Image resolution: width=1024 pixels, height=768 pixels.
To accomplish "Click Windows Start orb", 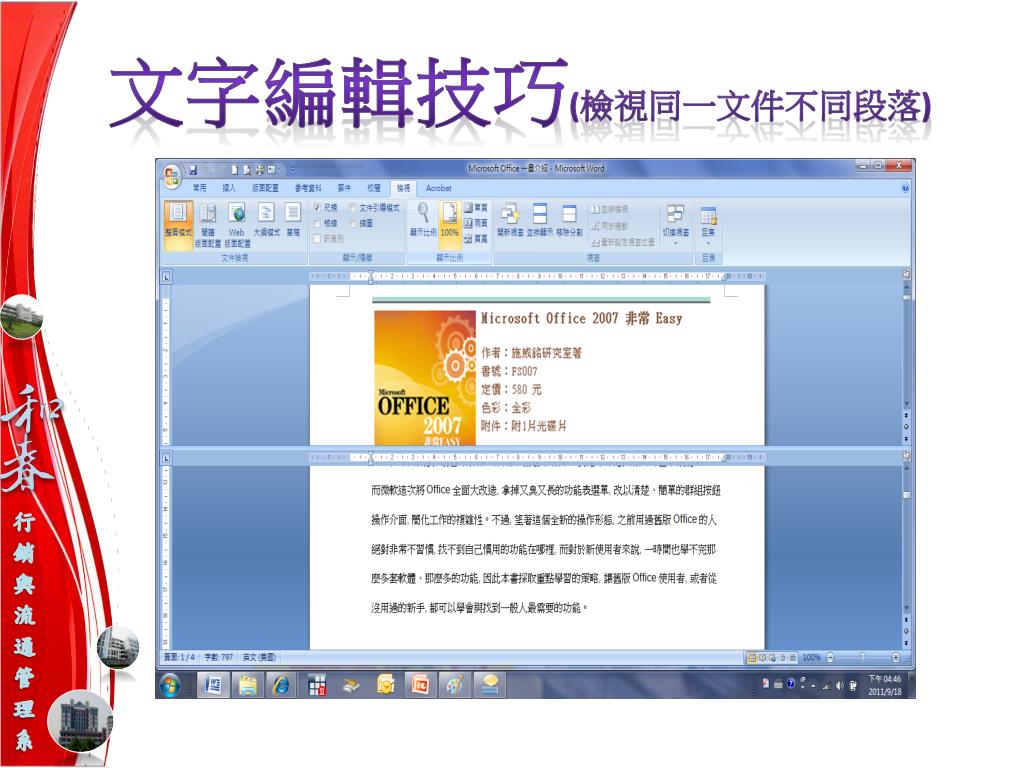I will click(170, 685).
